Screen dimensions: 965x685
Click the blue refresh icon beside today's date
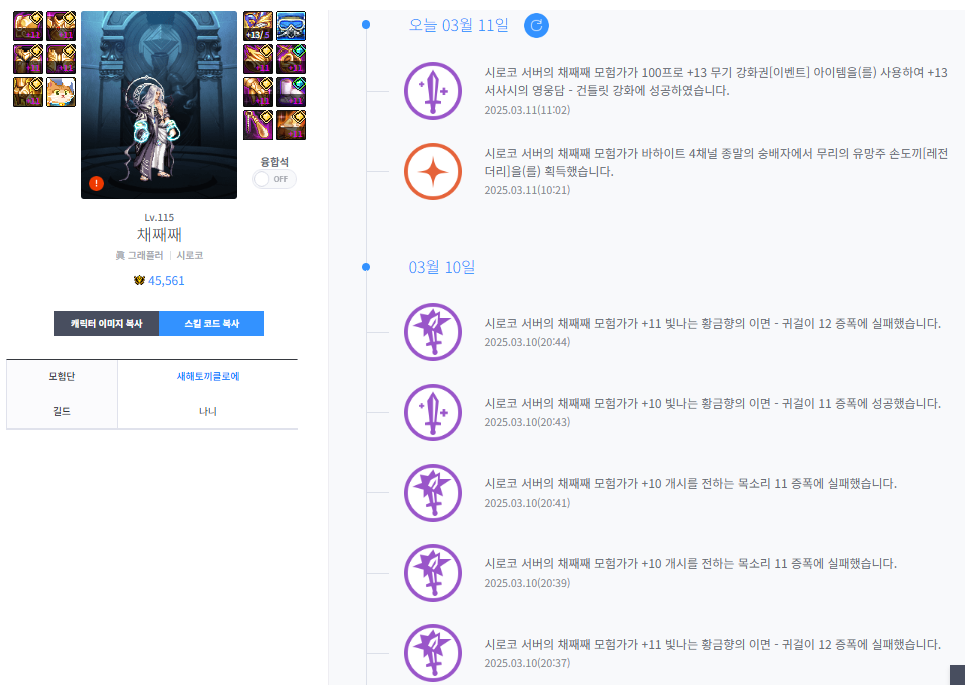tap(536, 25)
